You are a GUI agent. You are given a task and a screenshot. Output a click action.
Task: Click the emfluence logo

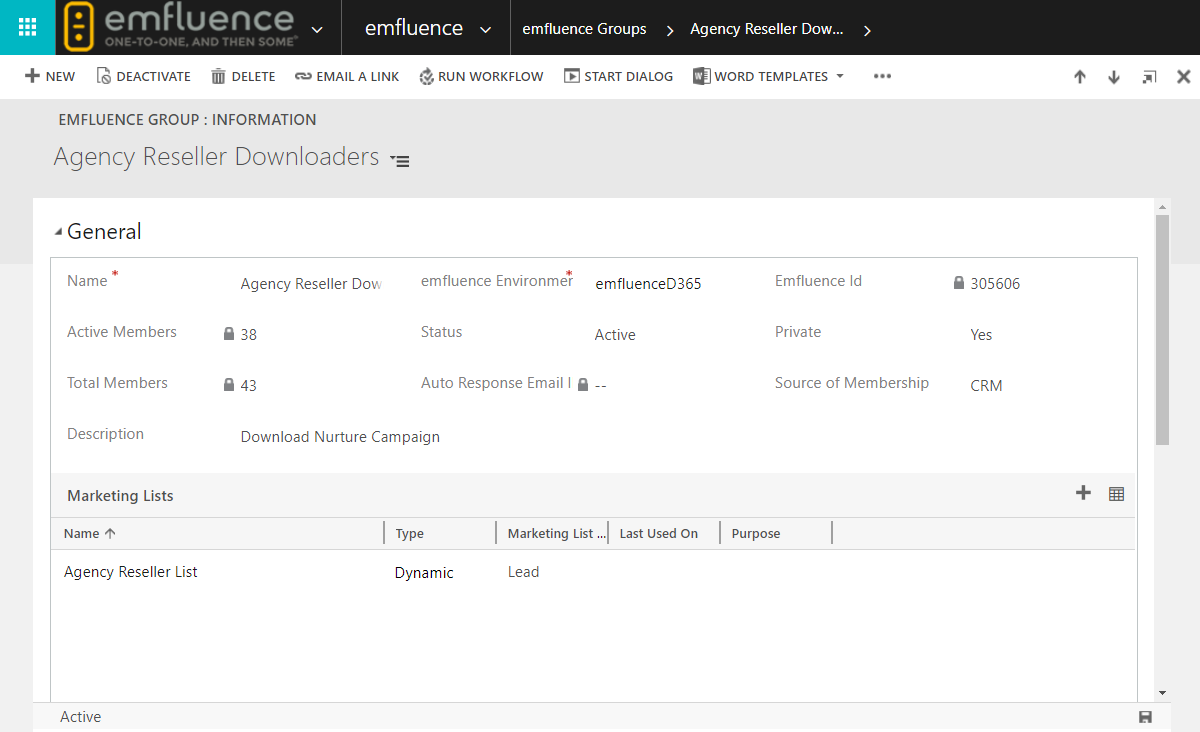click(x=180, y=27)
